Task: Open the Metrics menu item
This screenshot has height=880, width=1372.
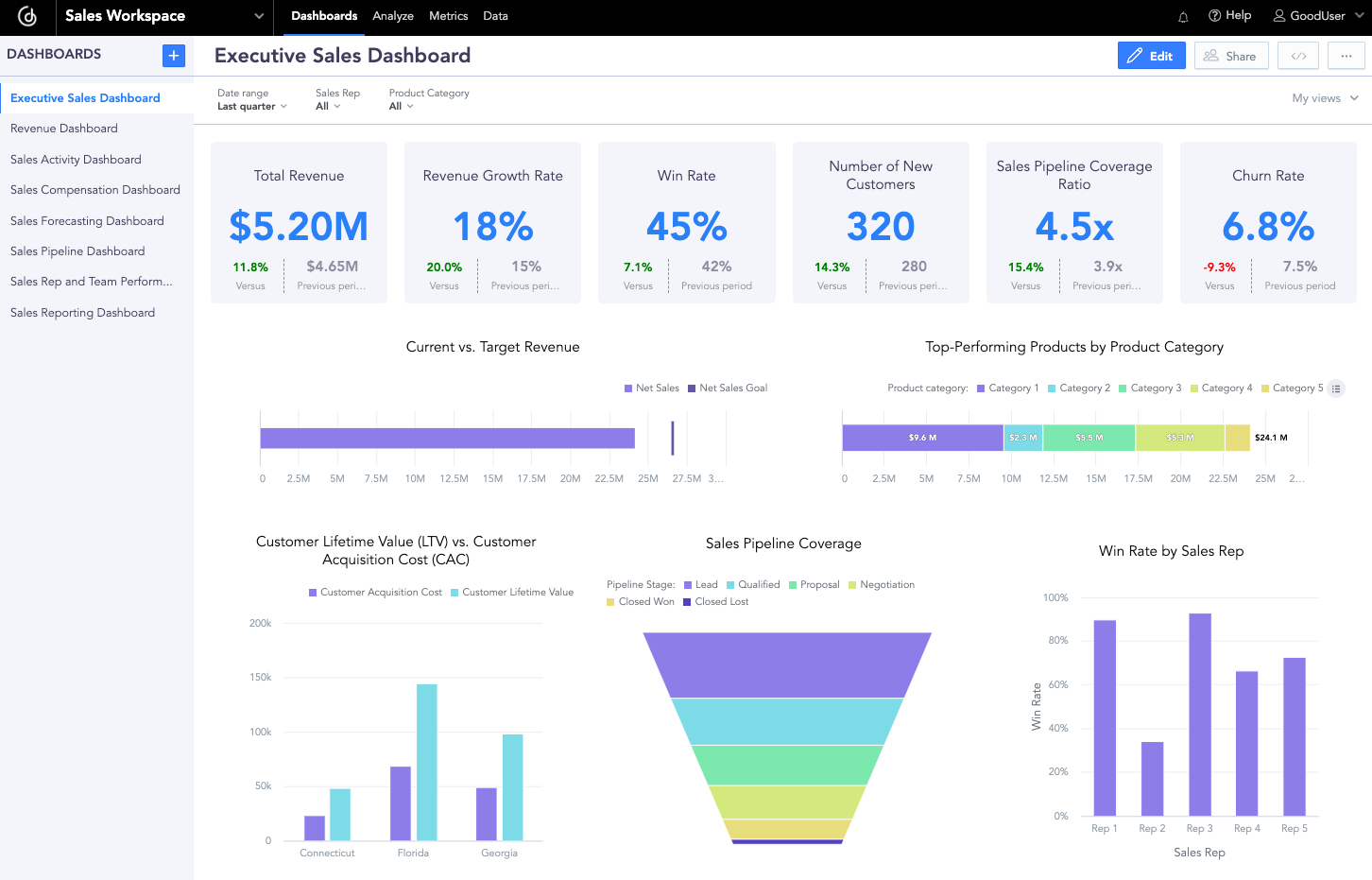Action: 448,16
